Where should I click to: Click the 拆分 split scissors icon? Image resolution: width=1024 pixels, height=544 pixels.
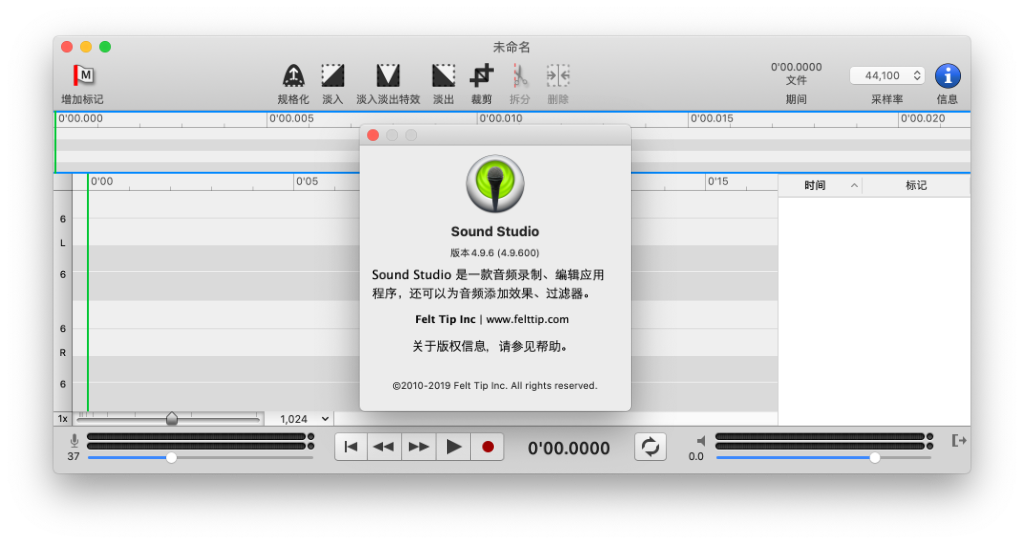click(x=520, y=76)
